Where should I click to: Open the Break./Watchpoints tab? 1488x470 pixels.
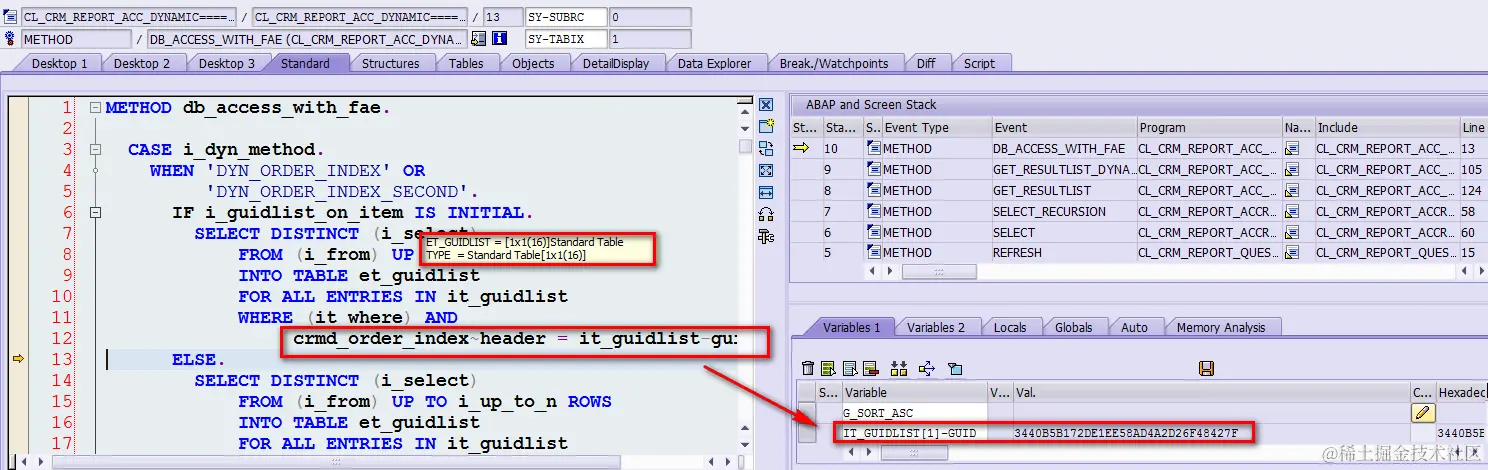click(834, 63)
